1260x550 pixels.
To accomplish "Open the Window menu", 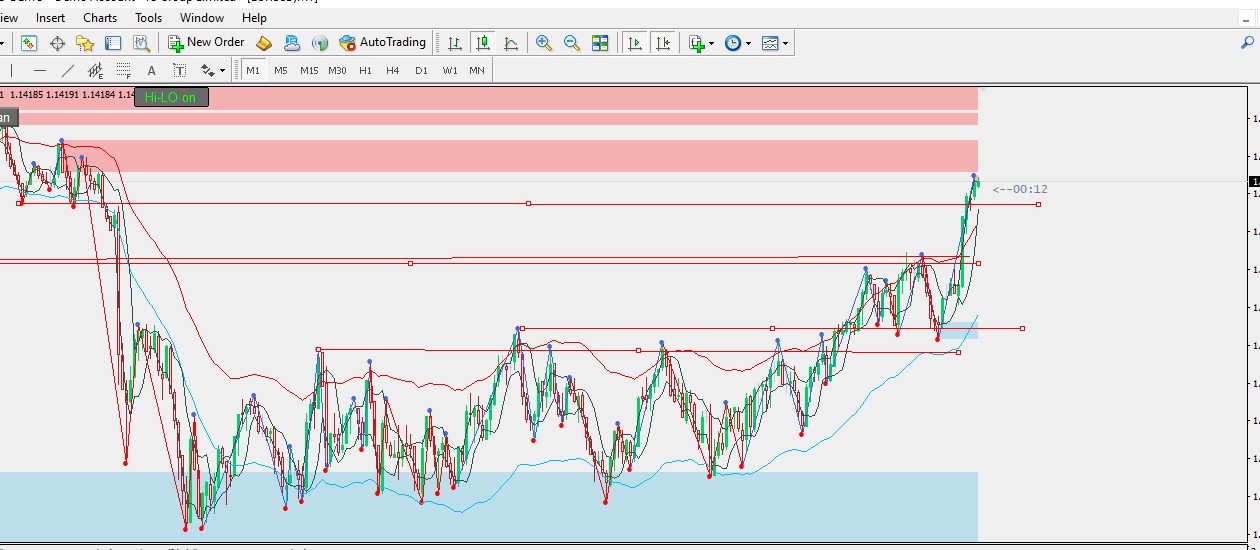I will tap(202, 17).
